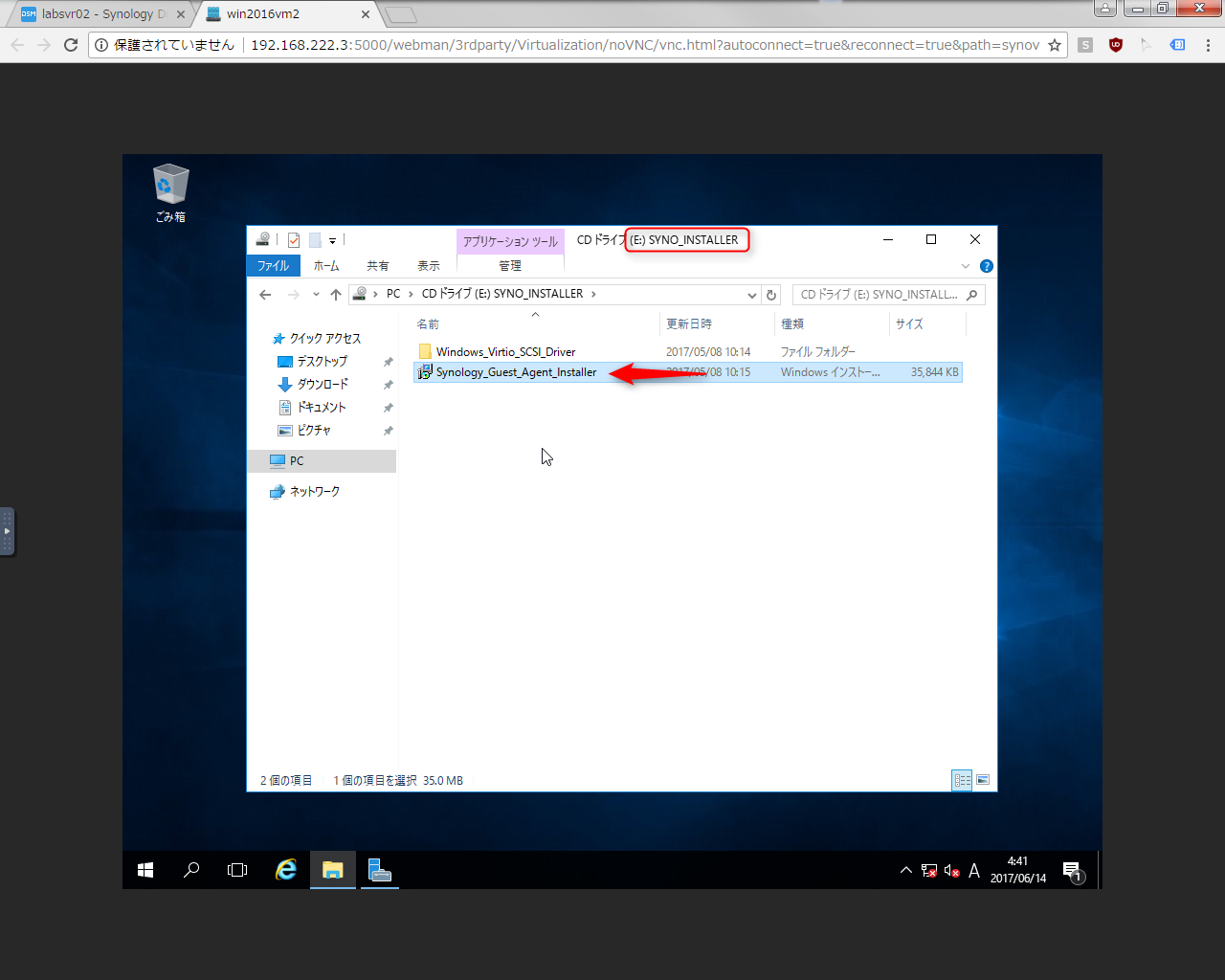Click the search magnifier in Explorer
This screenshot has width=1225, height=980.
click(x=972, y=295)
